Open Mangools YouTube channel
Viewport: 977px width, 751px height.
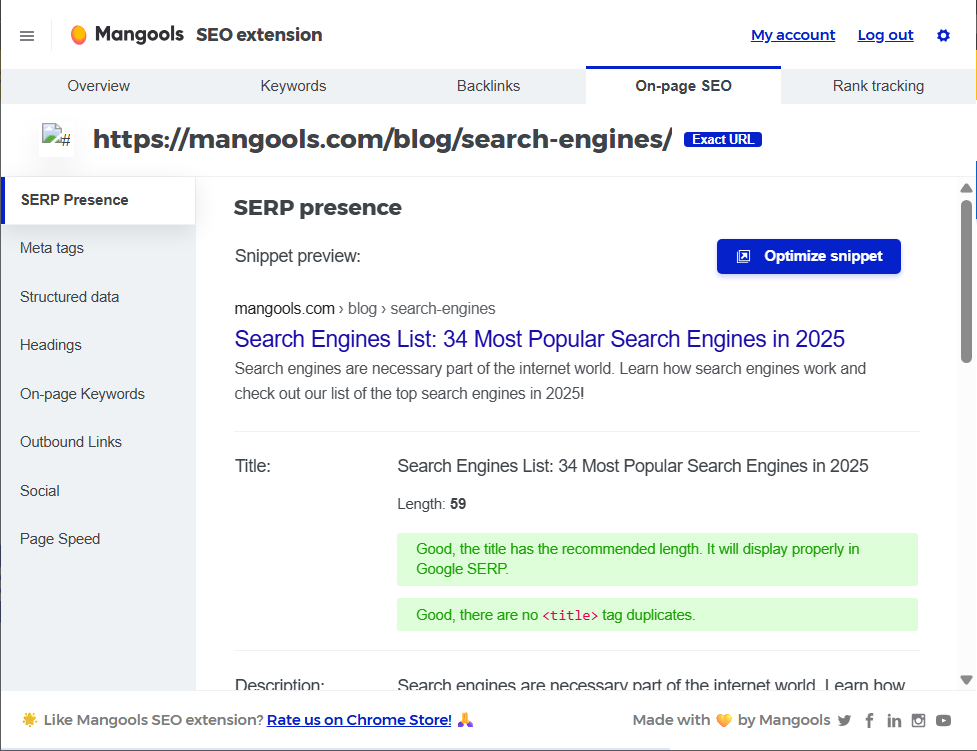coord(944,720)
